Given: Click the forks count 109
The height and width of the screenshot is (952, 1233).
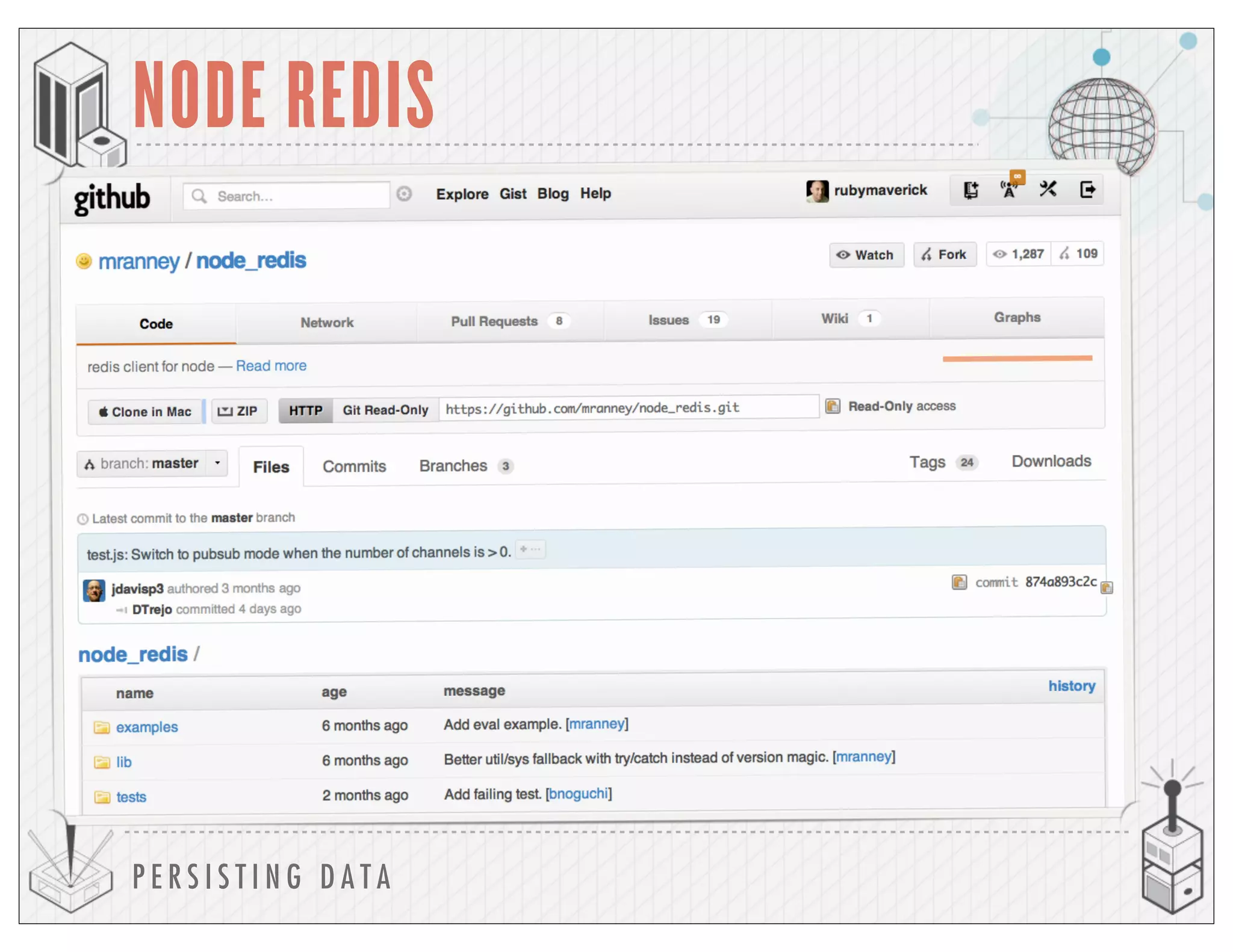Looking at the screenshot, I should point(1078,253).
